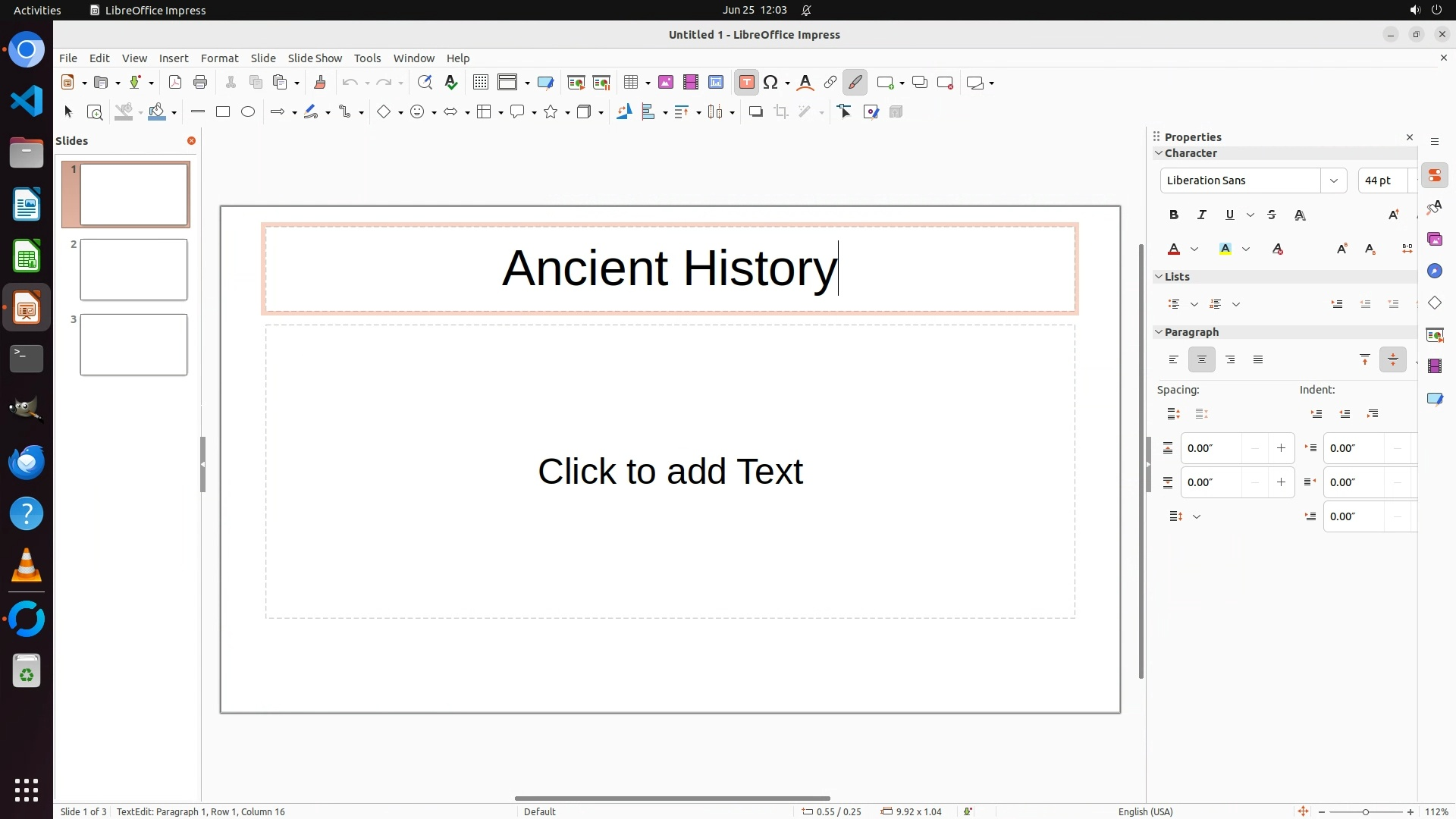Open the Slide Show menu
Screen dimensions: 1456x819
coord(315,58)
